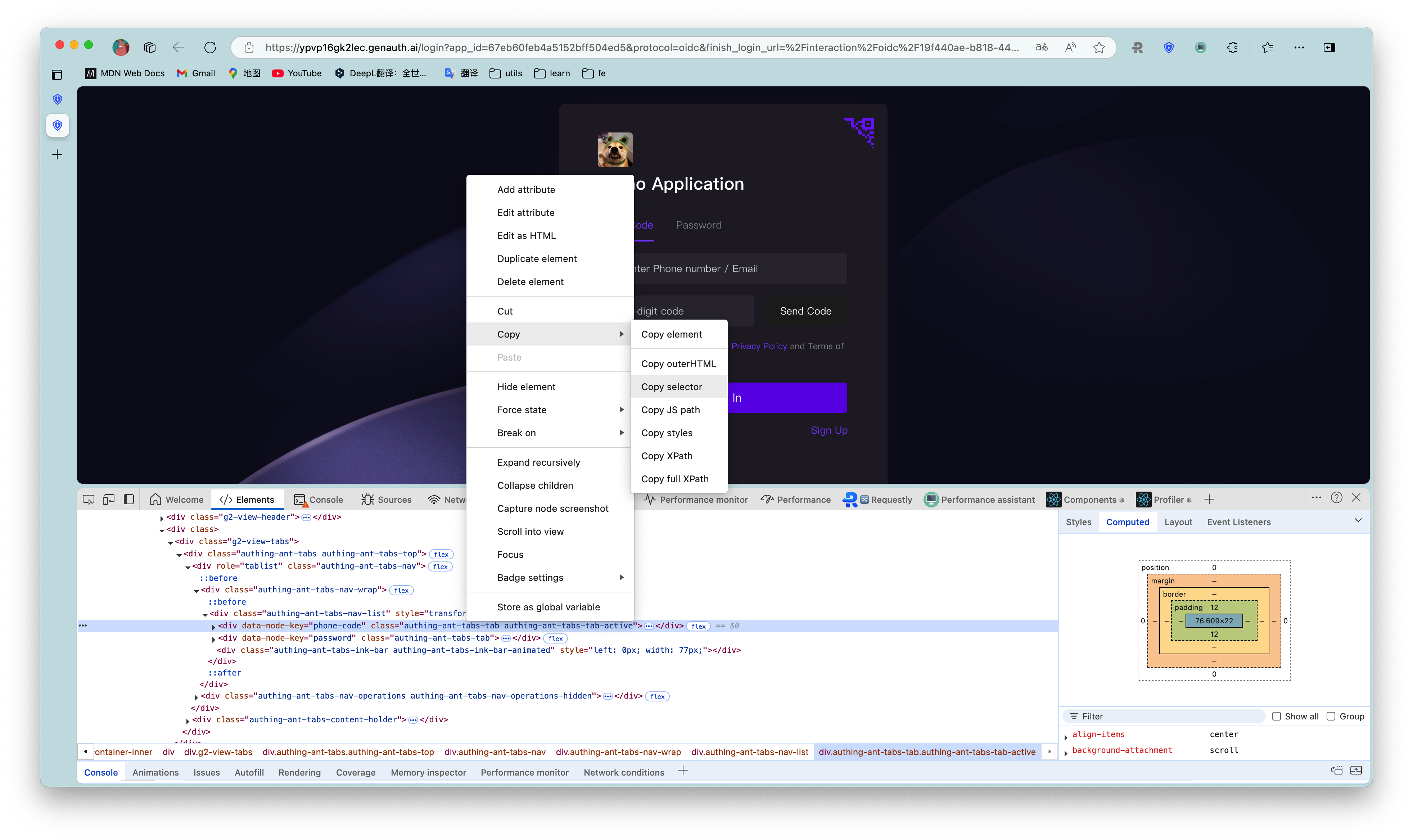The height and width of the screenshot is (840, 1413).
Task: Expand the phone-code div node
Action: [213, 627]
